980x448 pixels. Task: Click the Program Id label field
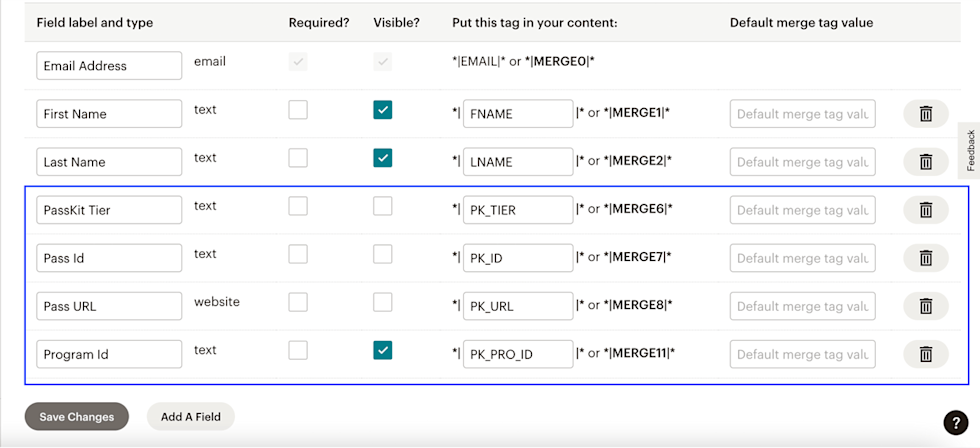(x=109, y=354)
